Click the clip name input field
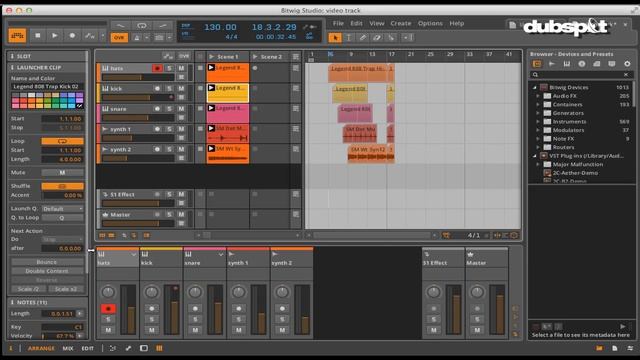This screenshot has height=360, width=640. (47, 87)
